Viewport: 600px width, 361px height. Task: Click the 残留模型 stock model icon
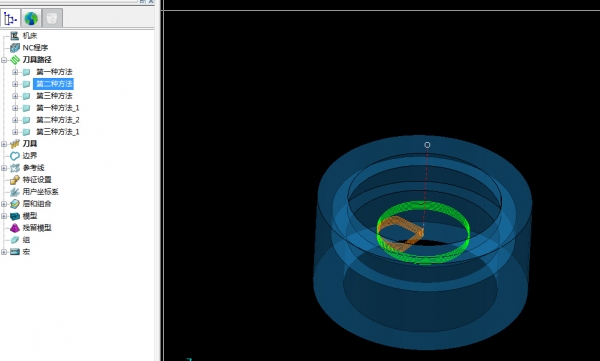(x=15, y=228)
